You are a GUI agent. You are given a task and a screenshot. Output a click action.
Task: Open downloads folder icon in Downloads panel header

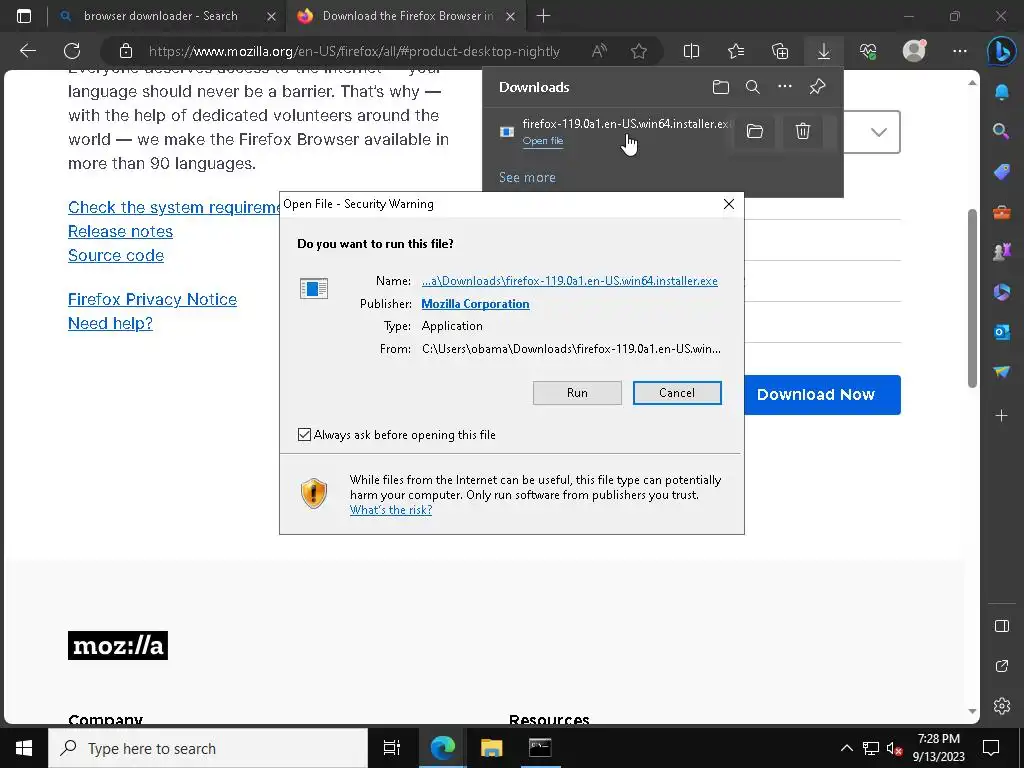click(720, 87)
